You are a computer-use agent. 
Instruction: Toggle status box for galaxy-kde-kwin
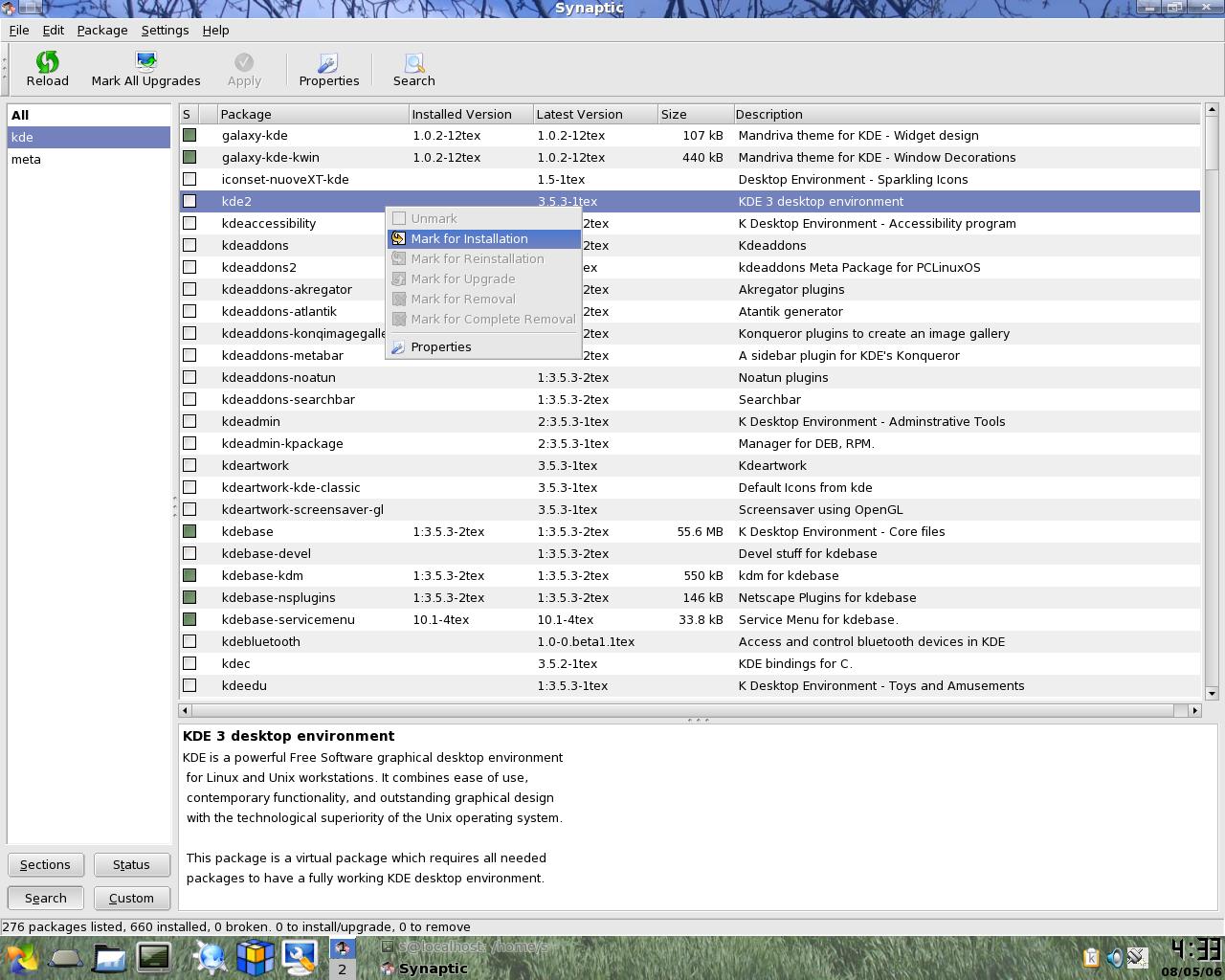(189, 157)
